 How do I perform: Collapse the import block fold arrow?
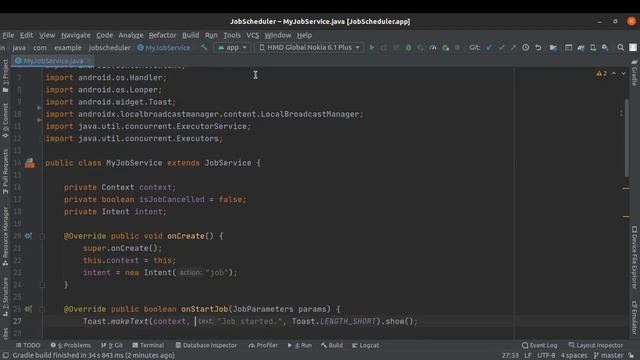tap(40, 108)
